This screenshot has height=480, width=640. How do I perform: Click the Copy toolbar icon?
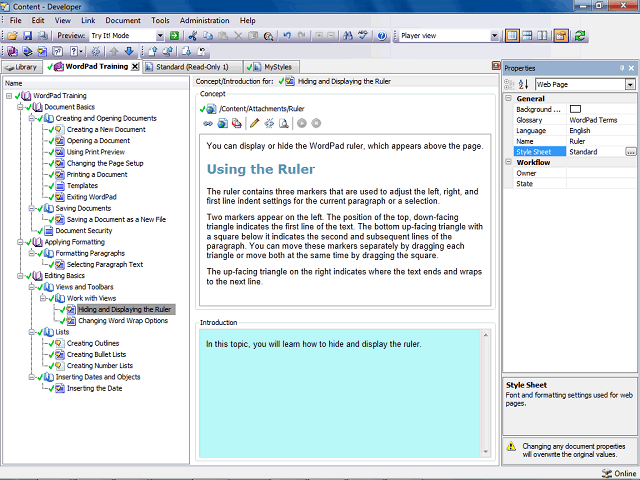(x=208, y=36)
